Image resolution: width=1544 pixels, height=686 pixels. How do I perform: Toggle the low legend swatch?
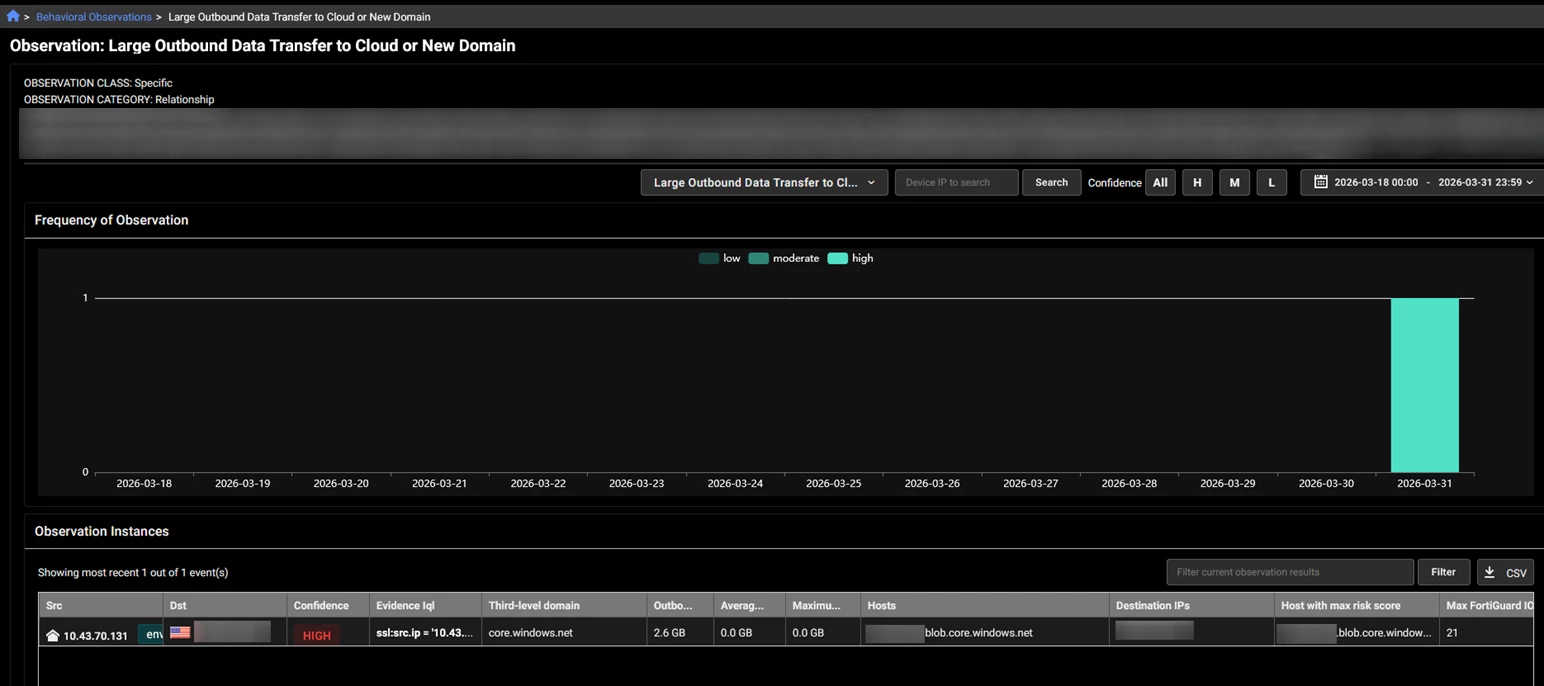pos(708,258)
